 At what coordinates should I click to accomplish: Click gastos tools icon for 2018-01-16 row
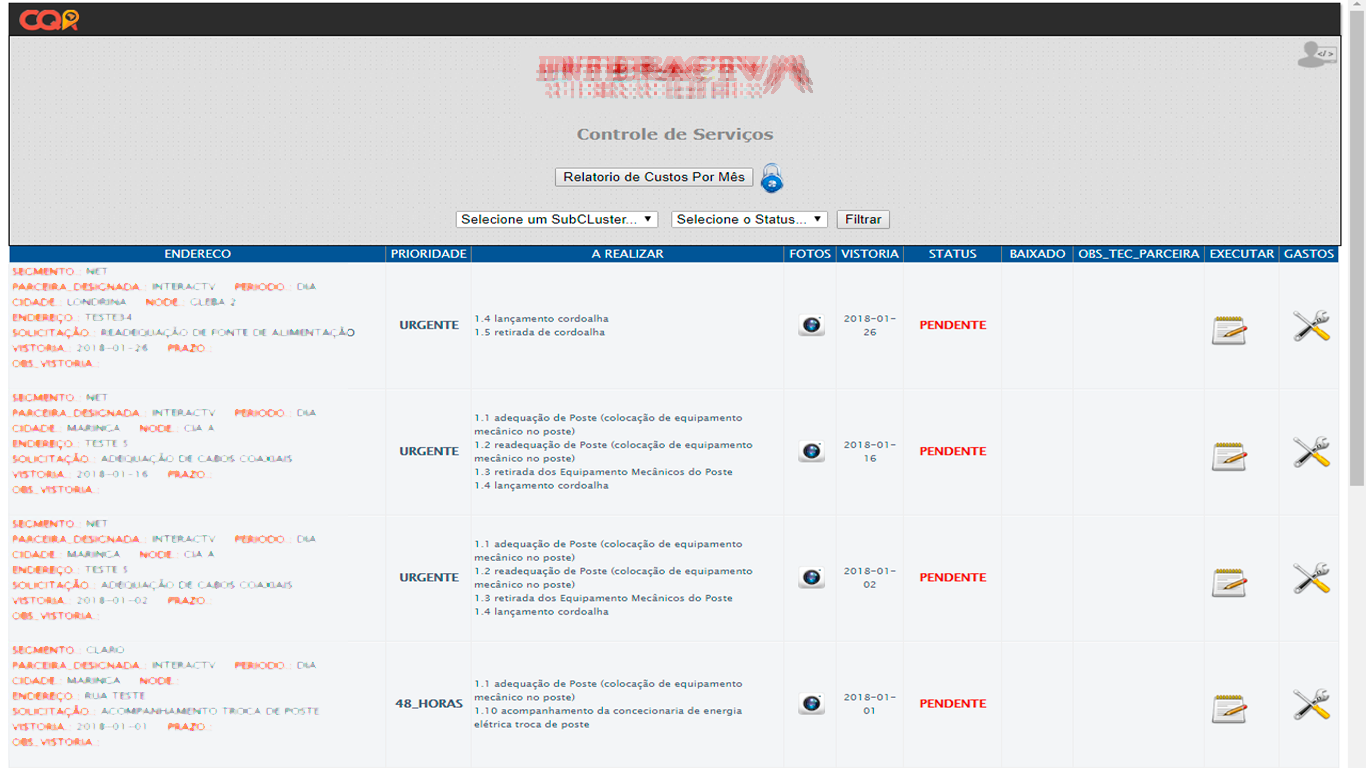click(x=1310, y=452)
